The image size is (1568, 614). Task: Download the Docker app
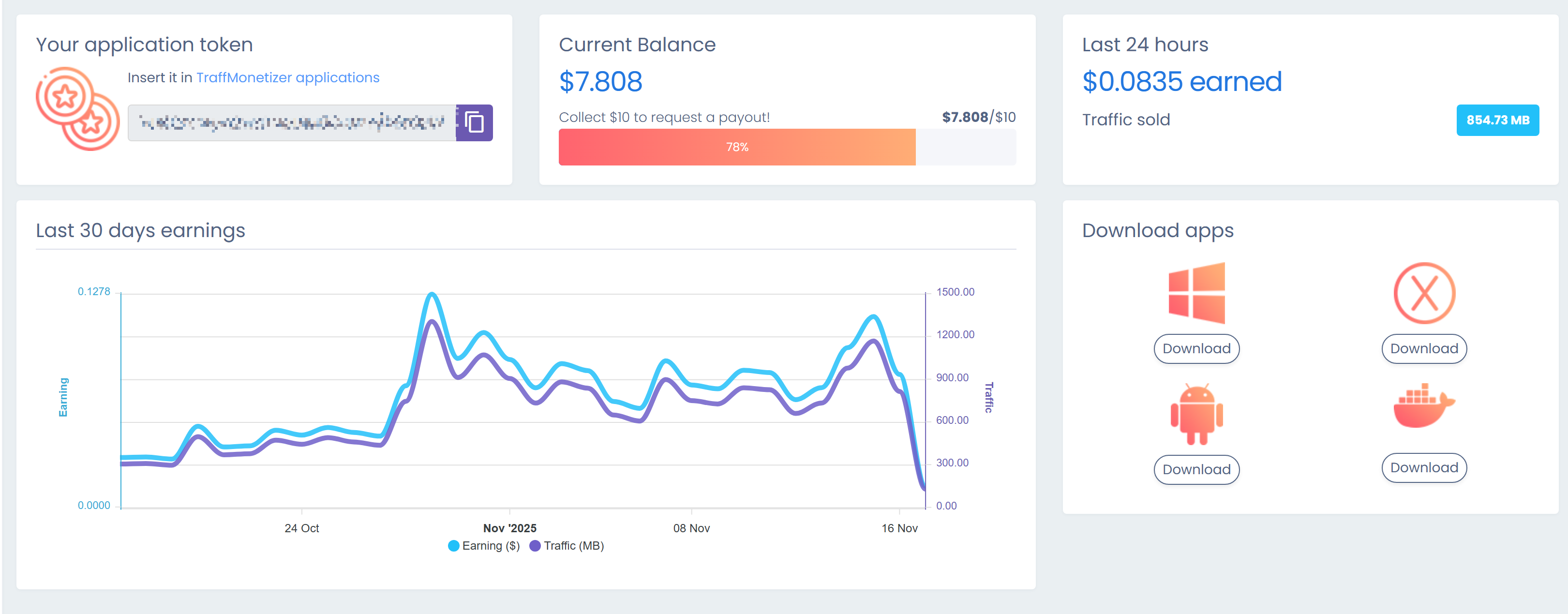(x=1424, y=468)
